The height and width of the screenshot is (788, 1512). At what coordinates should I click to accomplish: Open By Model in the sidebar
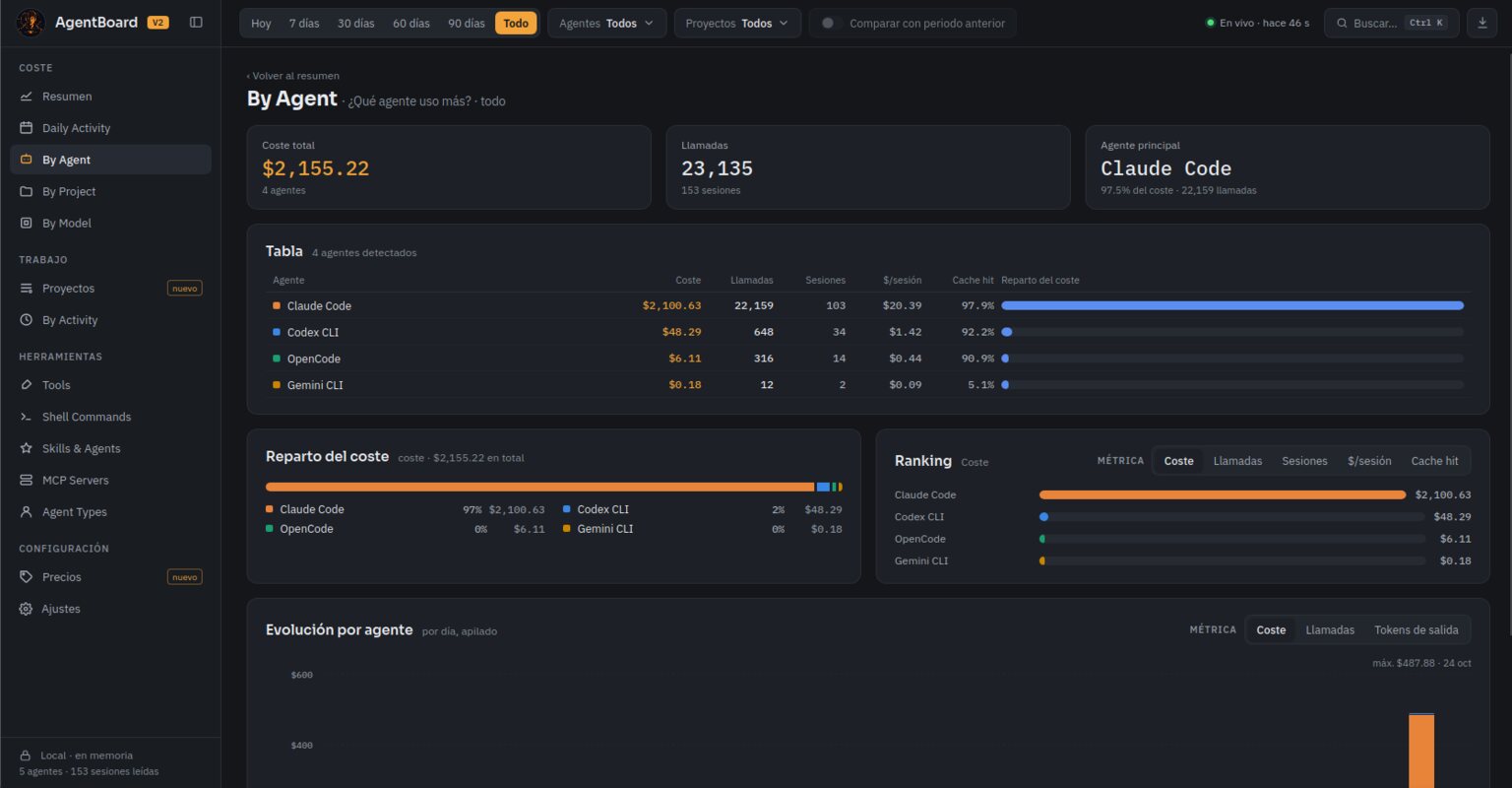pyautogui.click(x=110, y=223)
